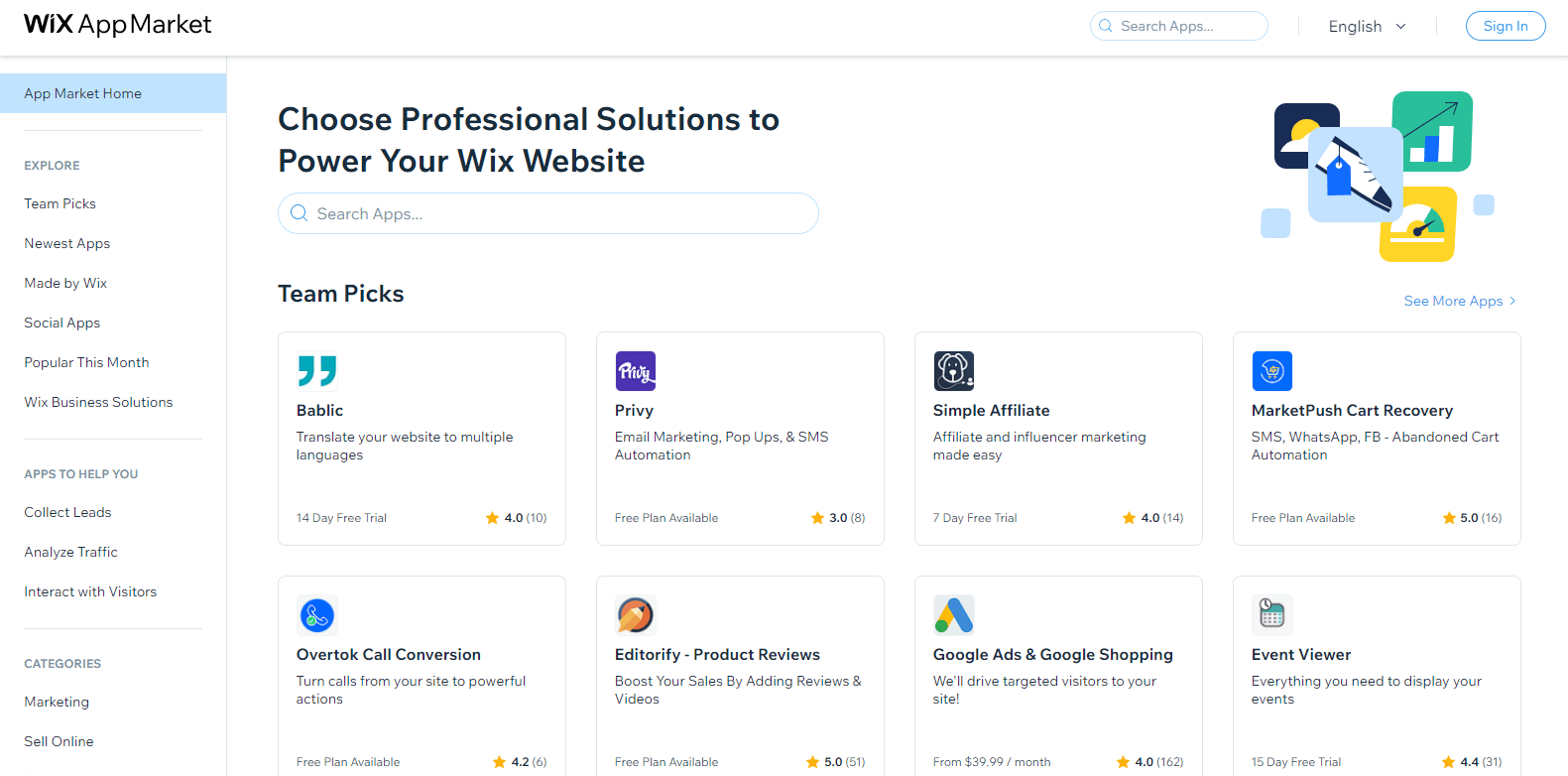Open Popular This Month in sidebar
Screen dimensions: 1568x776
[87, 362]
